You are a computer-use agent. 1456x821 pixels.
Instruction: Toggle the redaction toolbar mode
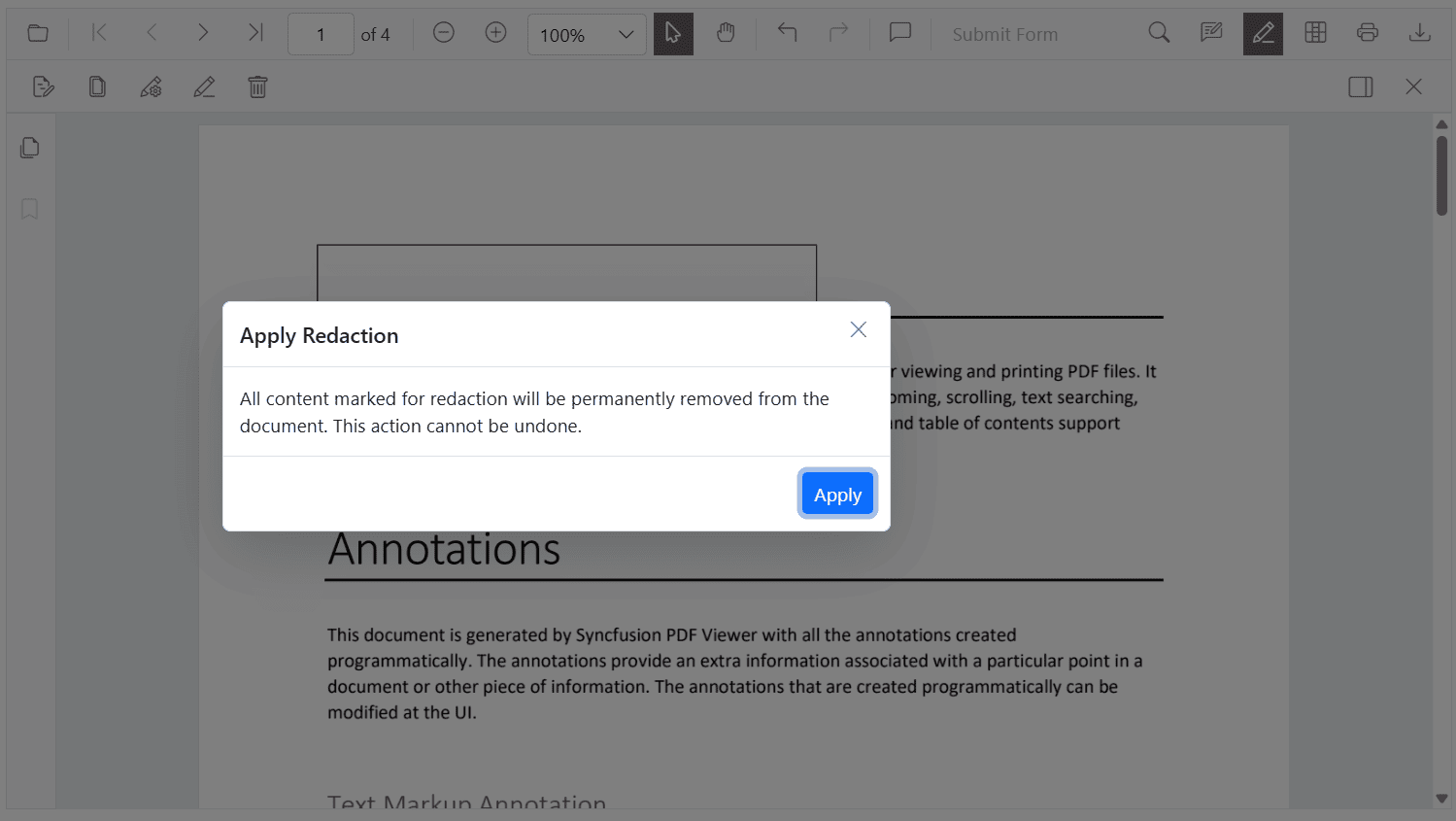1263,32
